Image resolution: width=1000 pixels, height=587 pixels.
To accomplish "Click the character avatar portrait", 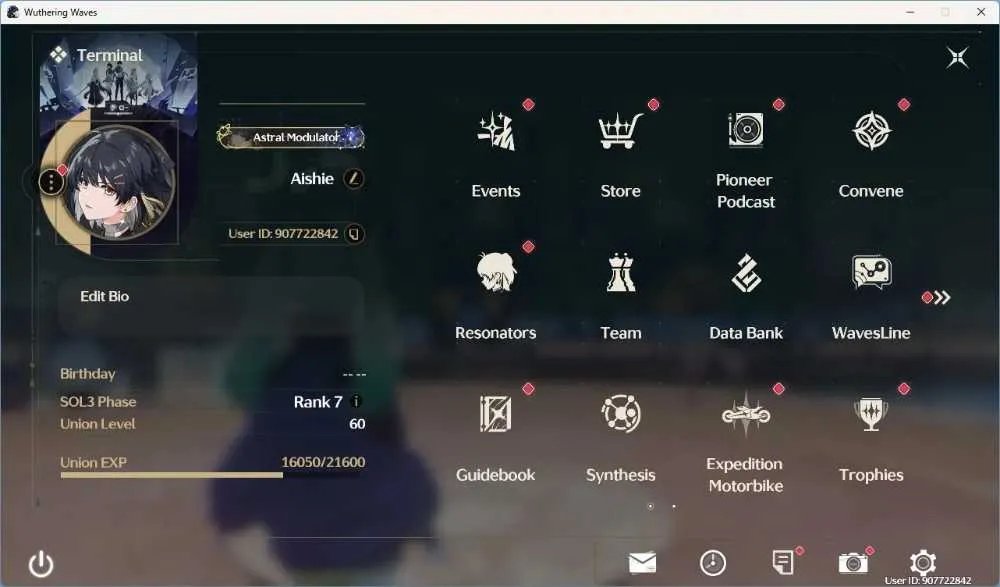I will [119, 183].
